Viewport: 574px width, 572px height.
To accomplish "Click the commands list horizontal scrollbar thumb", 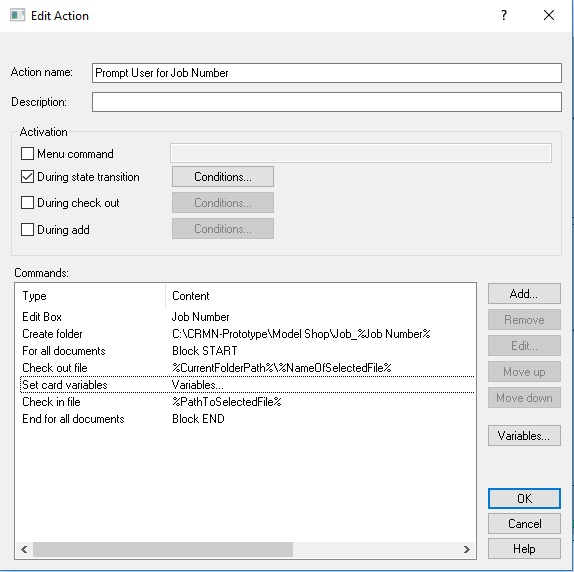I will pyautogui.click(x=163, y=549).
